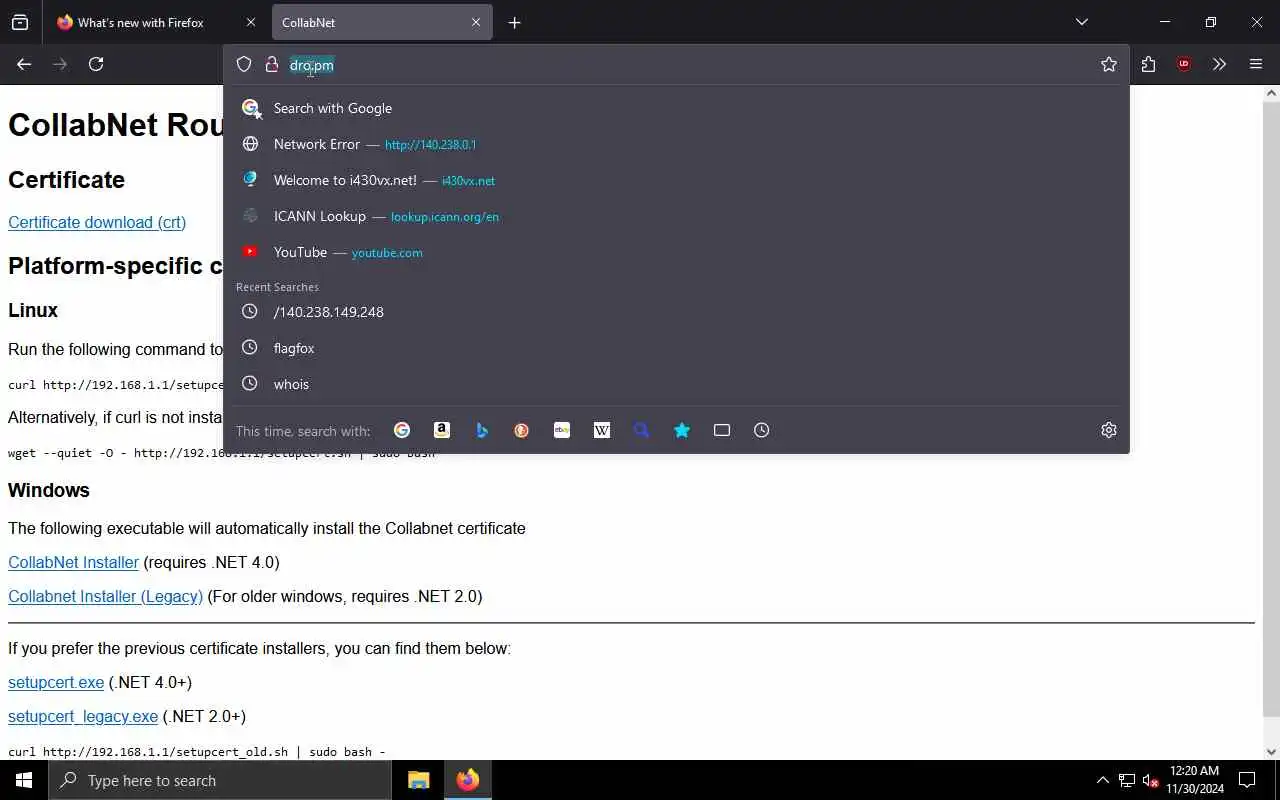Viewport: 1280px width, 800px height.
Task: Close the 'What's new with Firefox' tab
Action: point(250,22)
